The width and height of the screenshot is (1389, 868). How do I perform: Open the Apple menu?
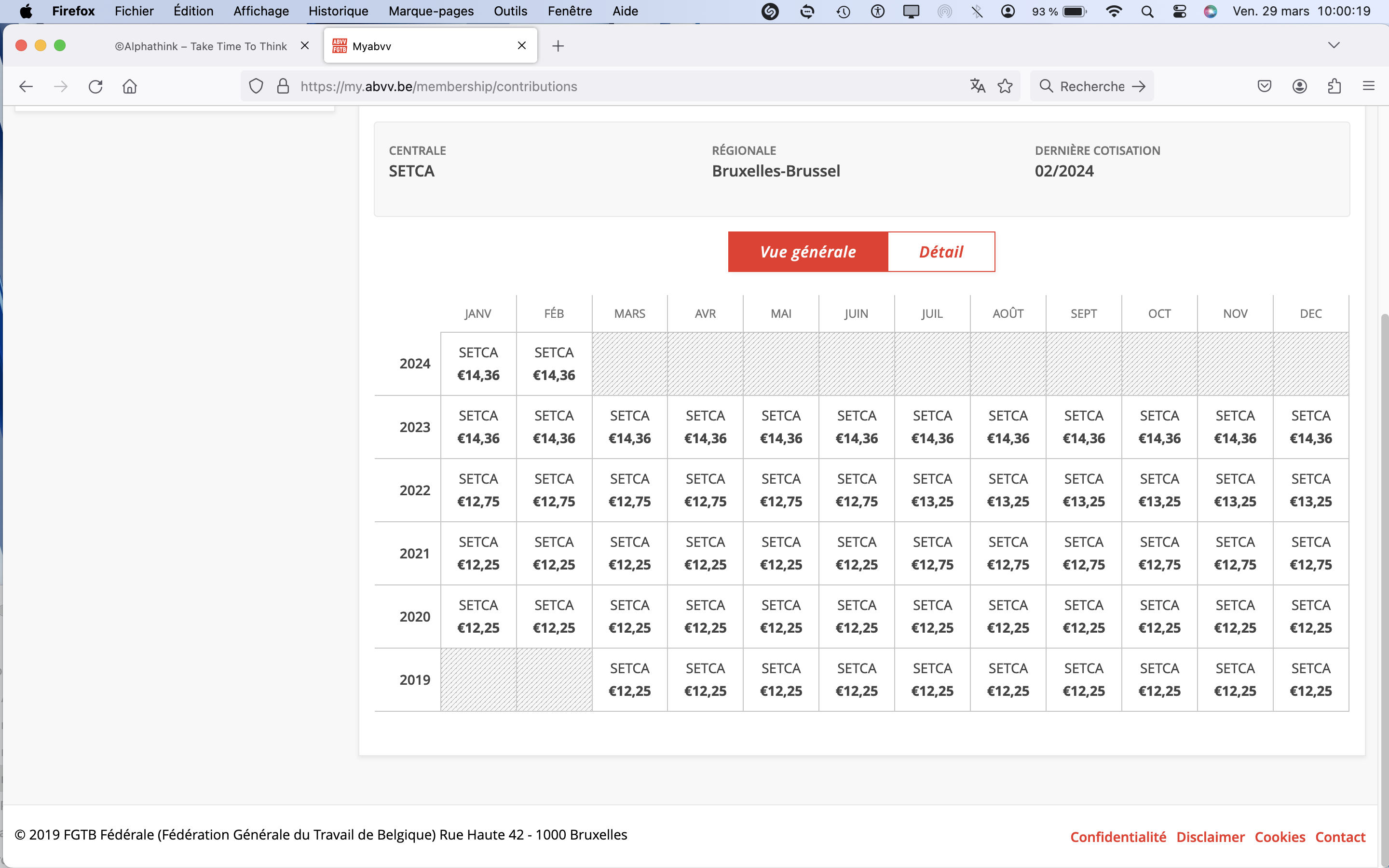(26, 11)
